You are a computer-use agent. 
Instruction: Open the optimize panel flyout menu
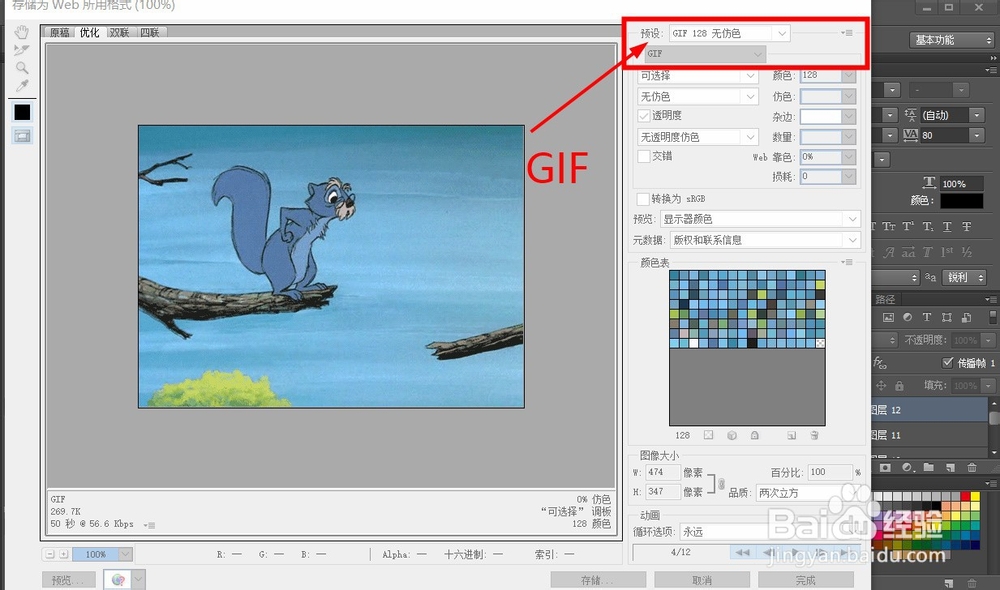(x=847, y=33)
